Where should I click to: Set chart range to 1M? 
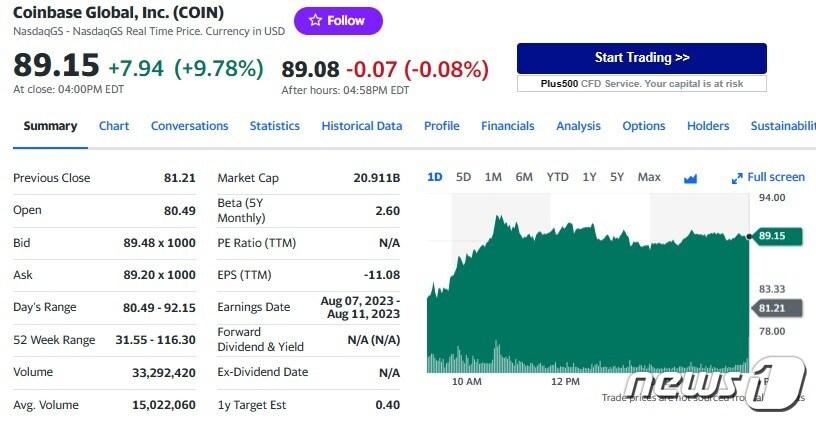[493, 177]
